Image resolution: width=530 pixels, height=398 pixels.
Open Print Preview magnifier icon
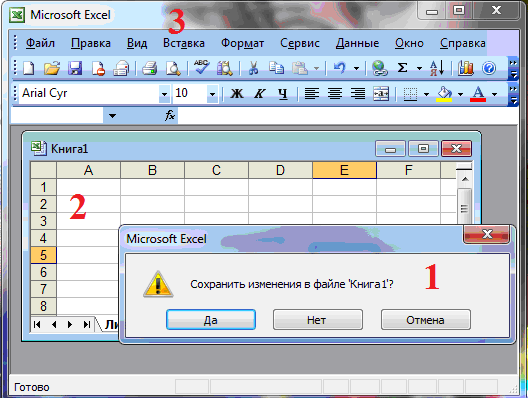coord(173,68)
